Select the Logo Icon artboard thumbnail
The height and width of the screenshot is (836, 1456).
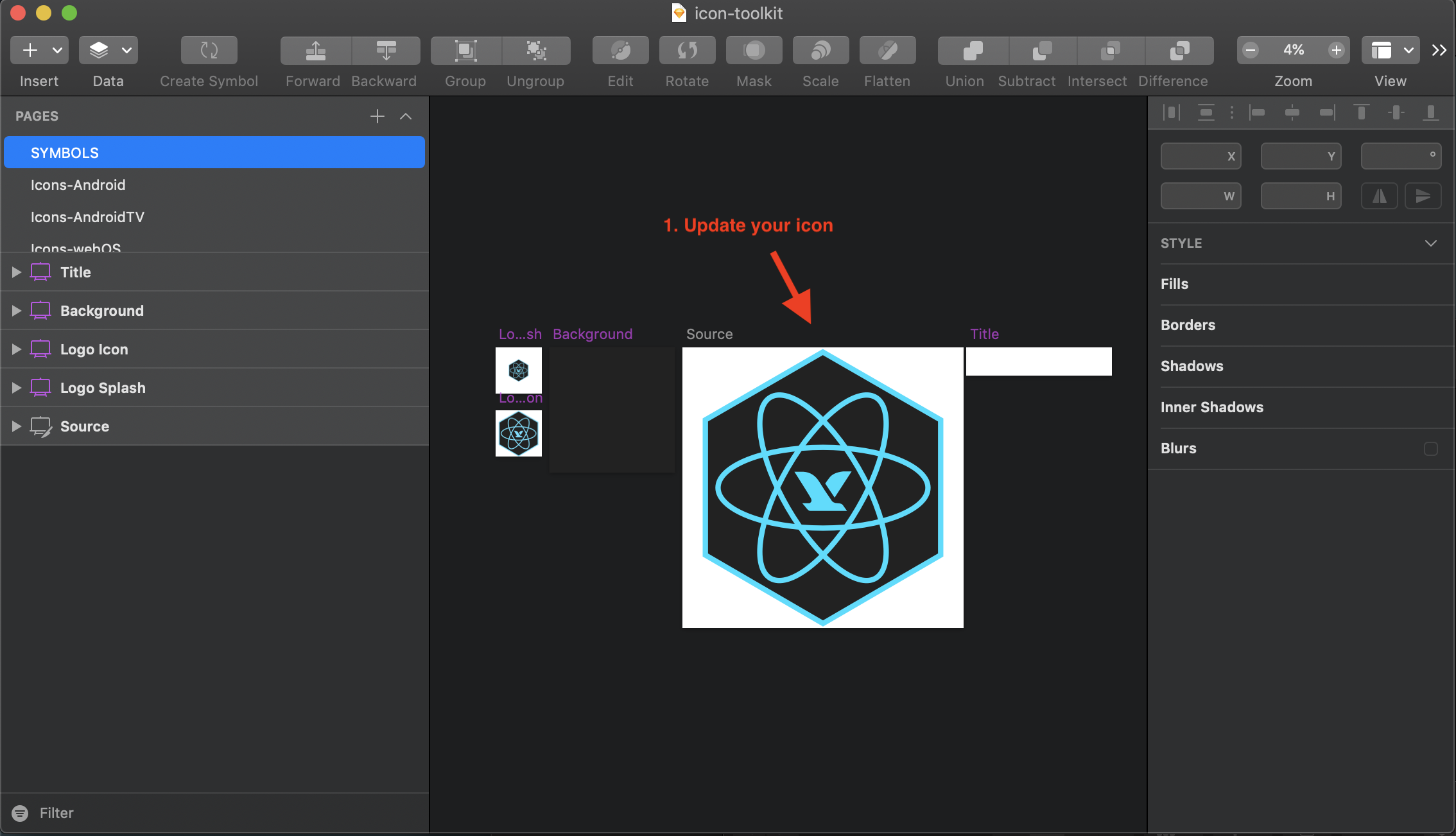coord(518,433)
